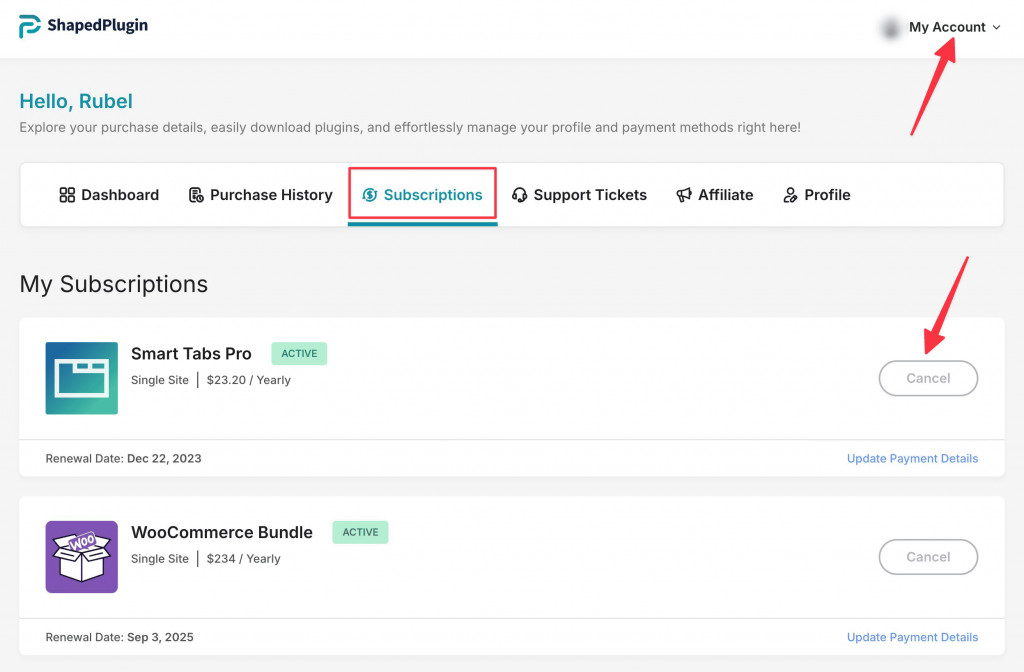Click the Smart Tabs Pro title

pyautogui.click(x=191, y=353)
